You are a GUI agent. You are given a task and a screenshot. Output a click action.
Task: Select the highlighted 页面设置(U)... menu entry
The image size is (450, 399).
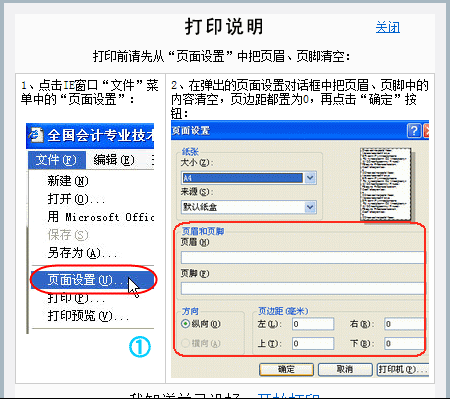coord(93,280)
